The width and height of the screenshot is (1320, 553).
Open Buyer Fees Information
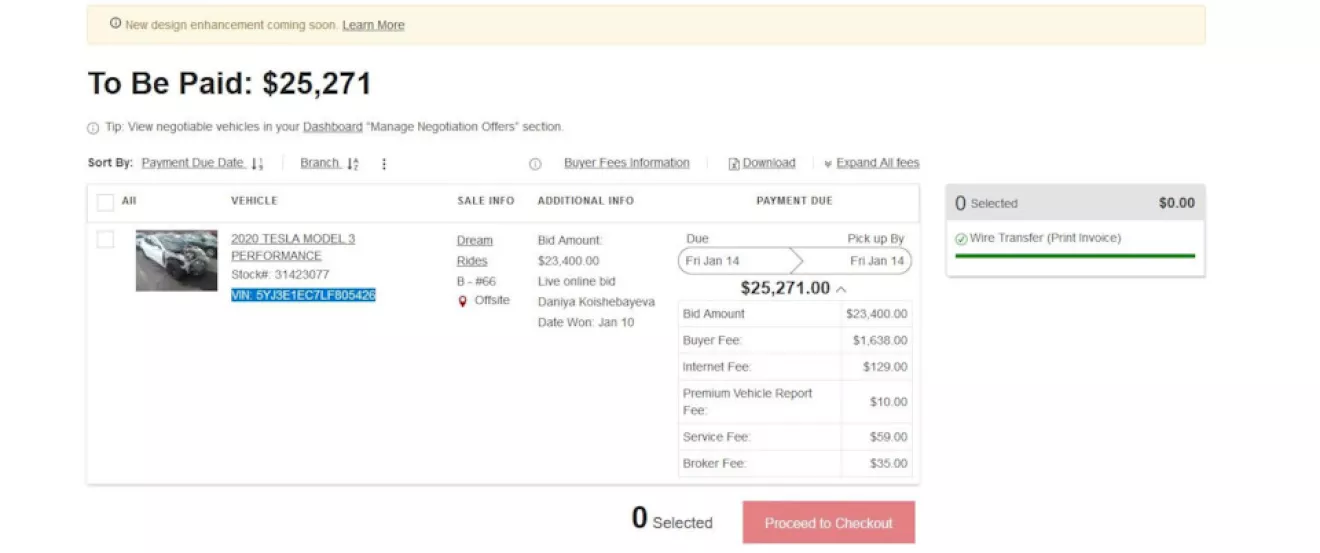pos(626,163)
